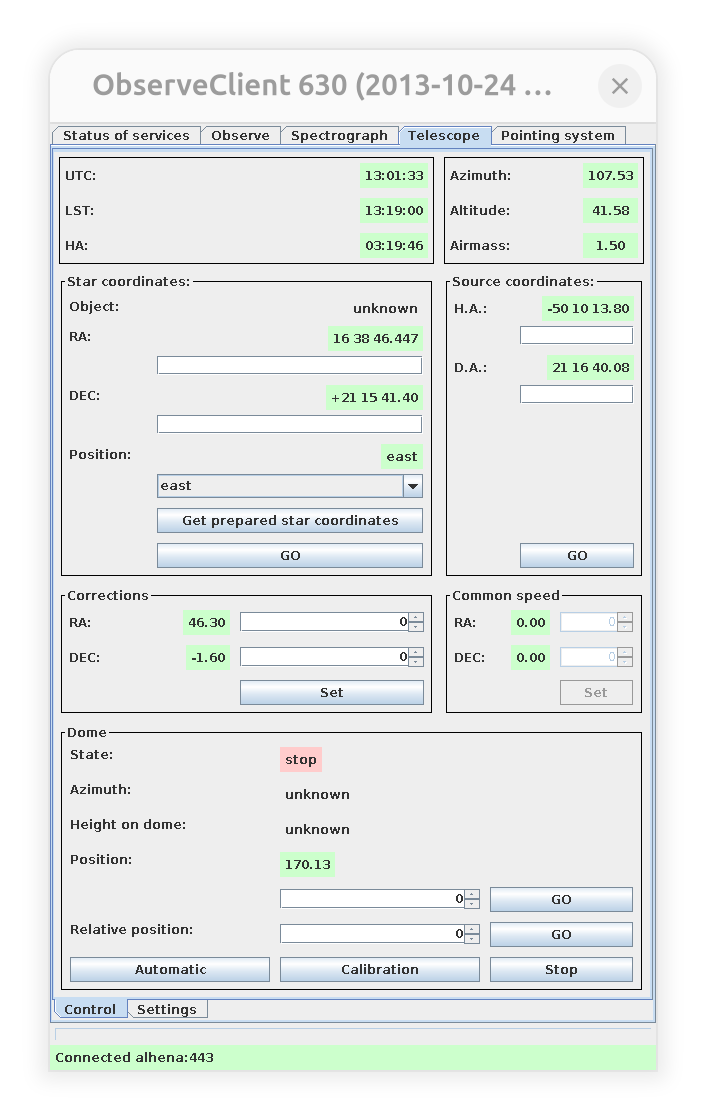This screenshot has width=706, height=1120.
Task: Click the LST value 13:19:00
Action: coord(394,211)
